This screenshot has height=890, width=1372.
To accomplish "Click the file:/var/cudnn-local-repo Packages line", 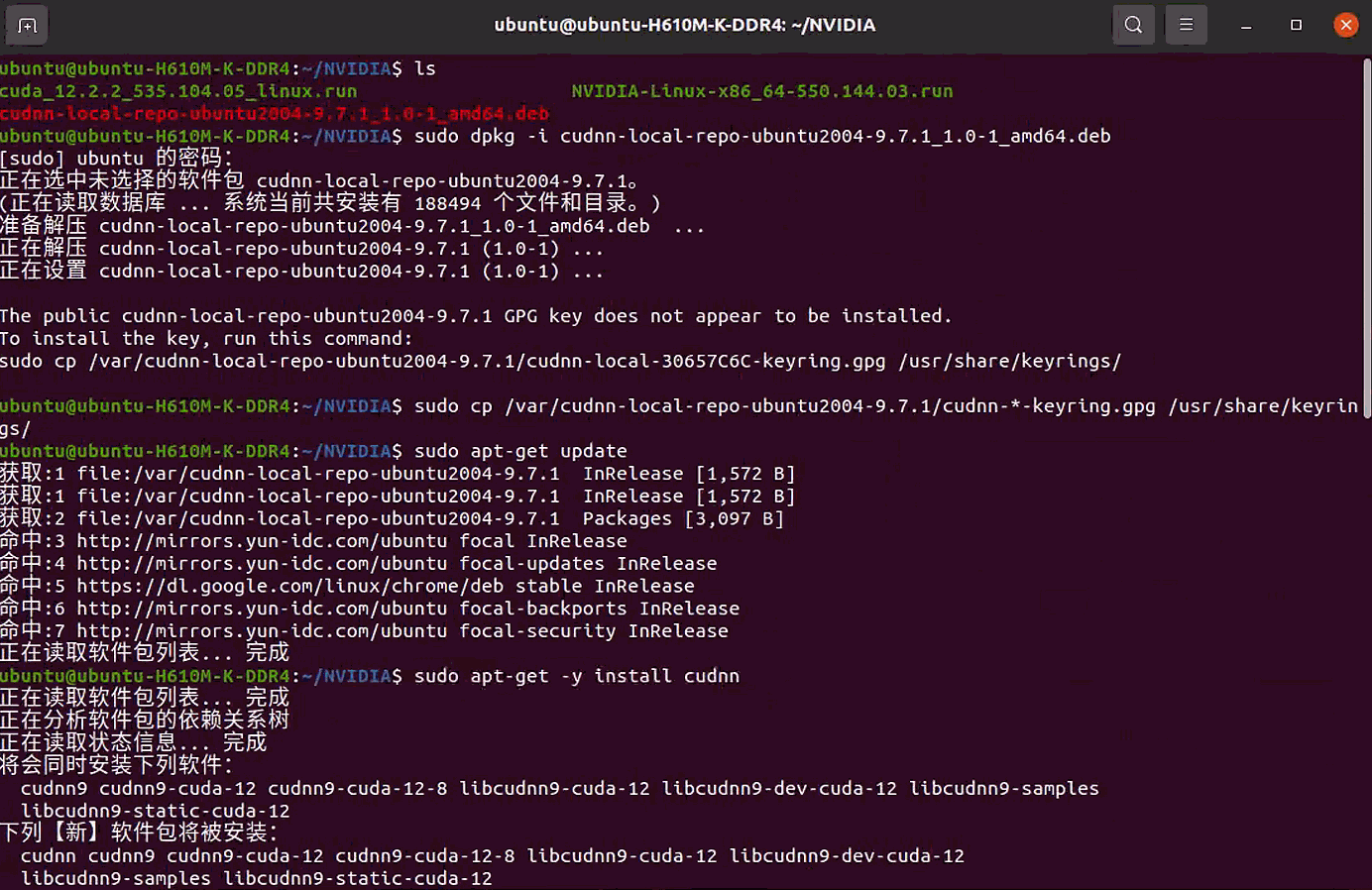I will pyautogui.click(x=392, y=518).
